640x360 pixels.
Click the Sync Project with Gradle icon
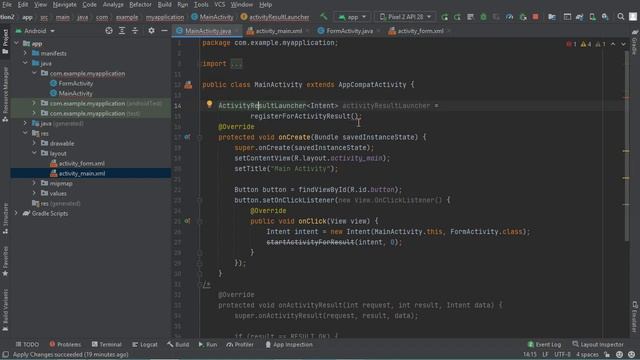[x=580, y=17]
